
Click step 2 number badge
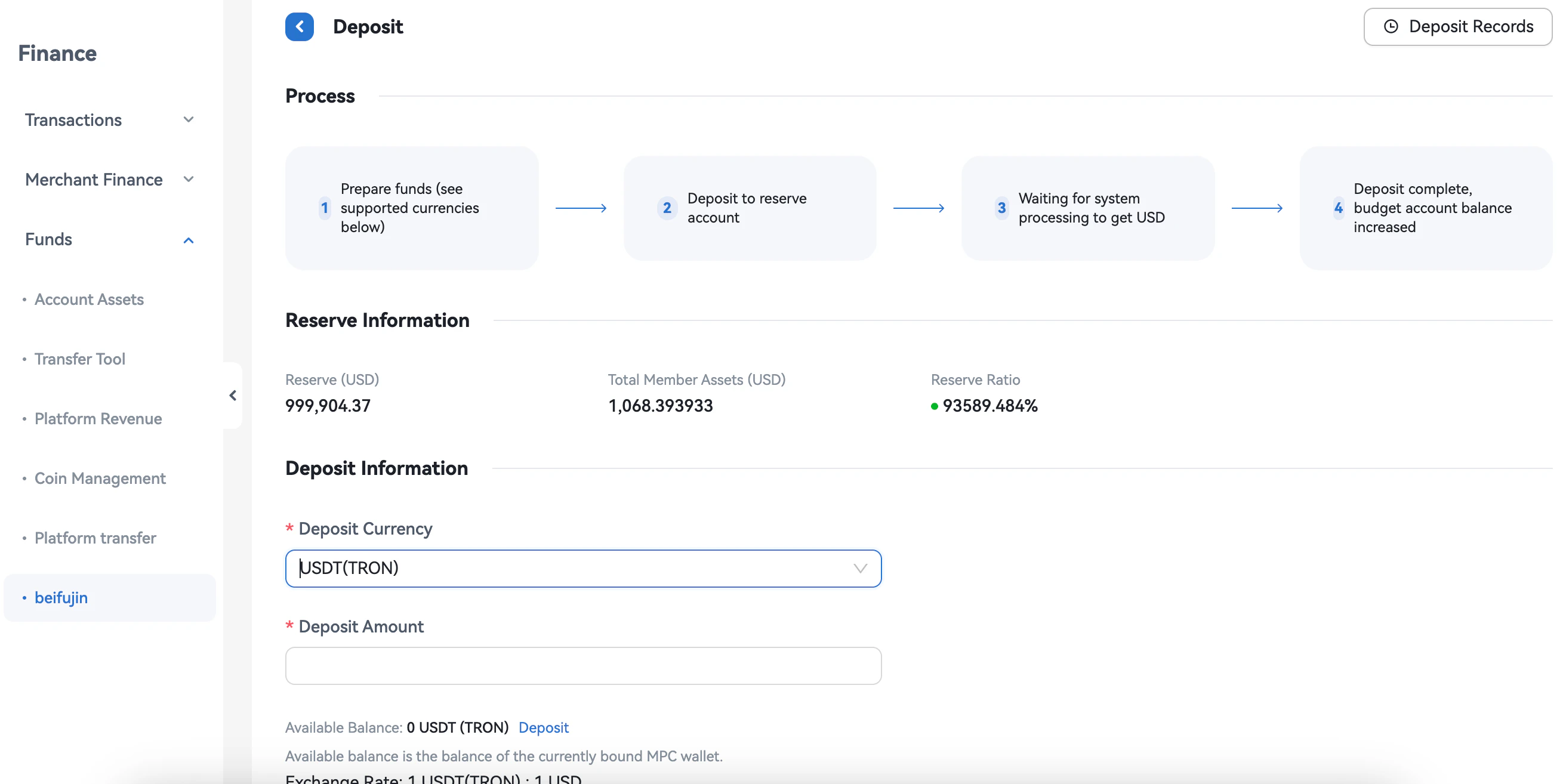(667, 208)
